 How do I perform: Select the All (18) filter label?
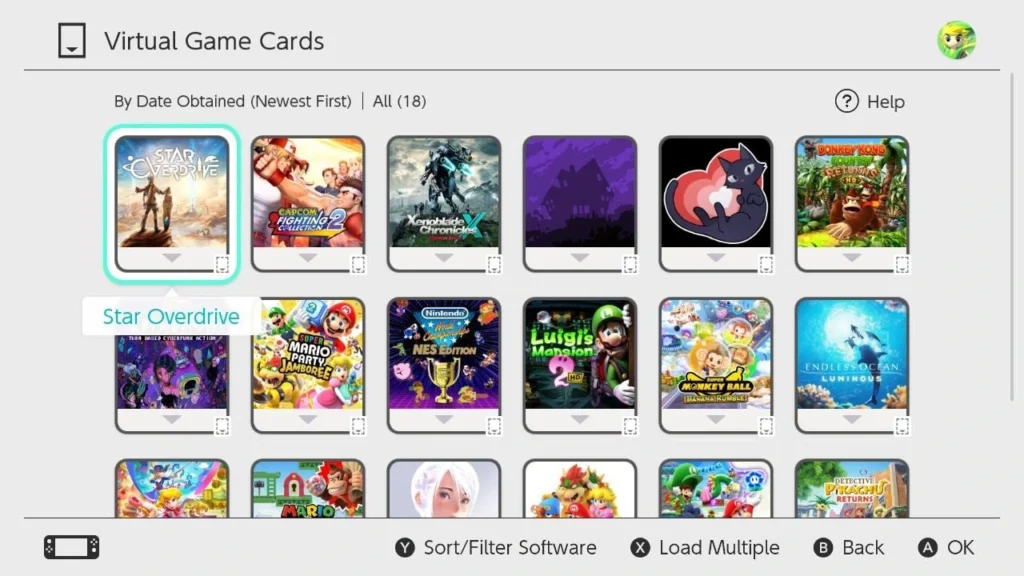coord(399,101)
